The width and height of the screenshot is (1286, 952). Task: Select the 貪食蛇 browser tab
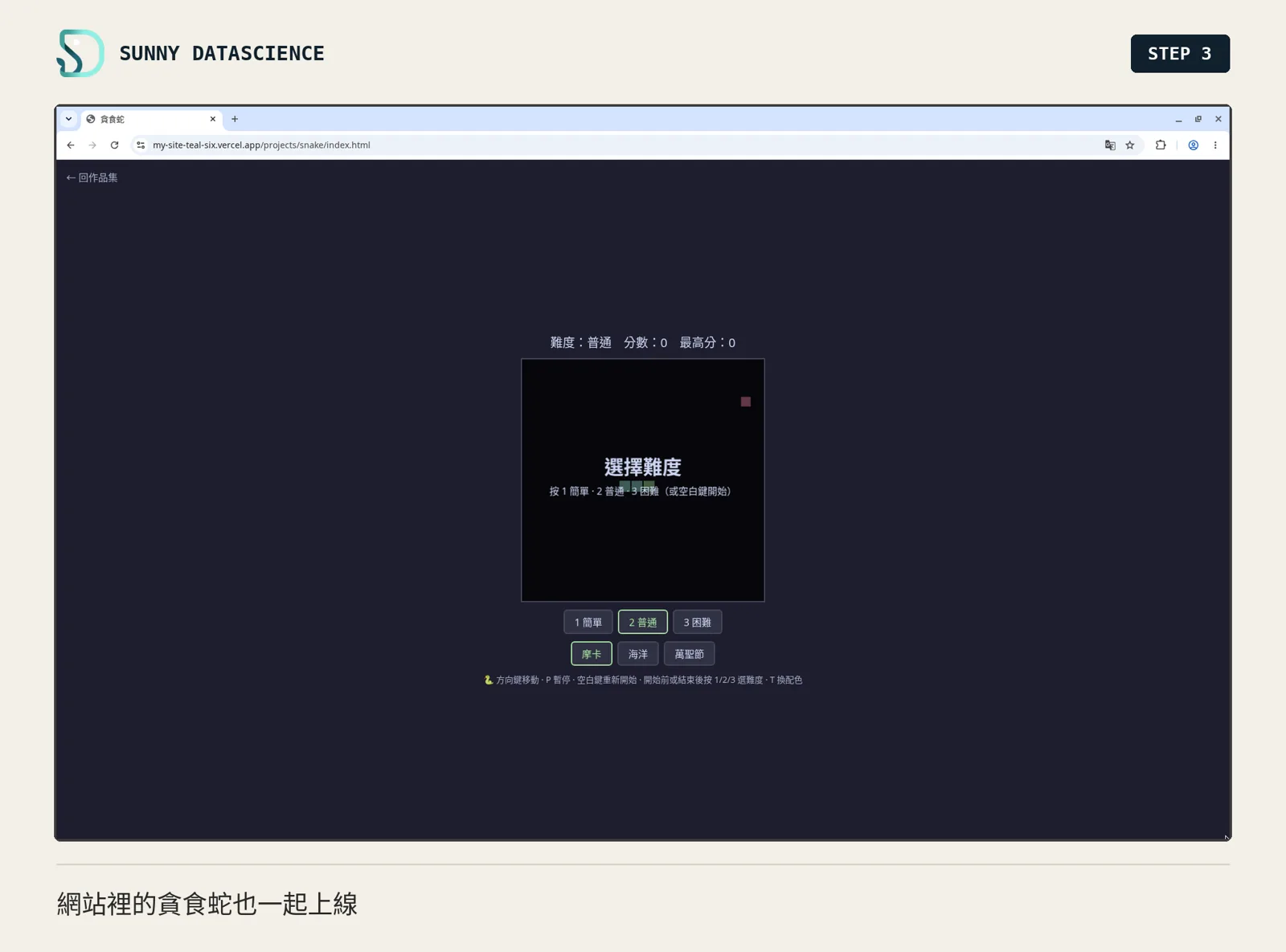point(151,119)
